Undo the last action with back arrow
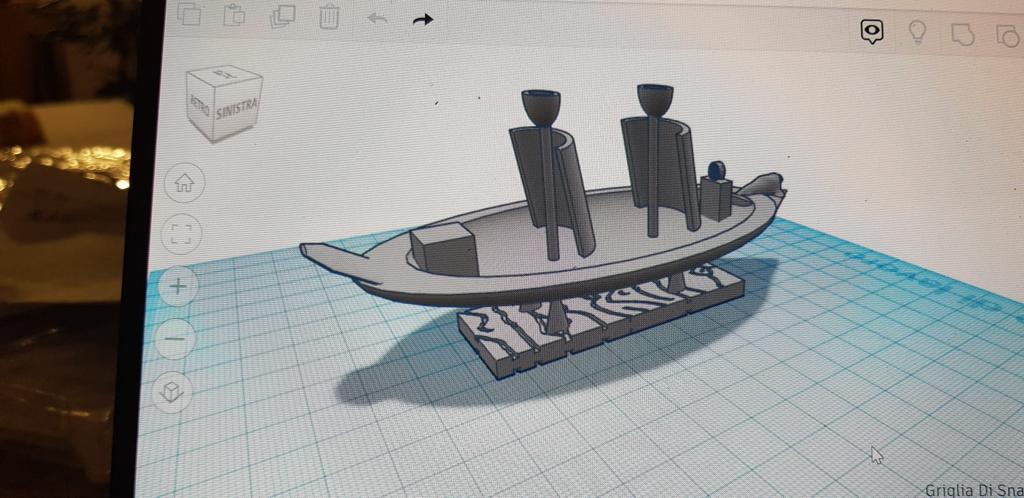 (377, 18)
